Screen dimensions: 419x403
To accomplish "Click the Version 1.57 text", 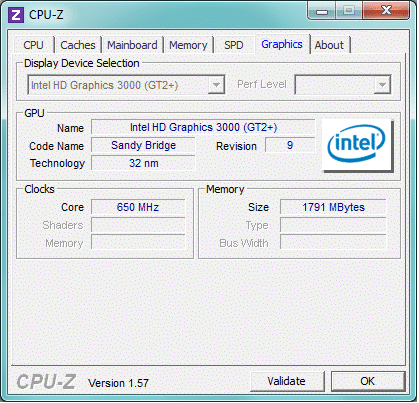I will (x=118, y=383).
